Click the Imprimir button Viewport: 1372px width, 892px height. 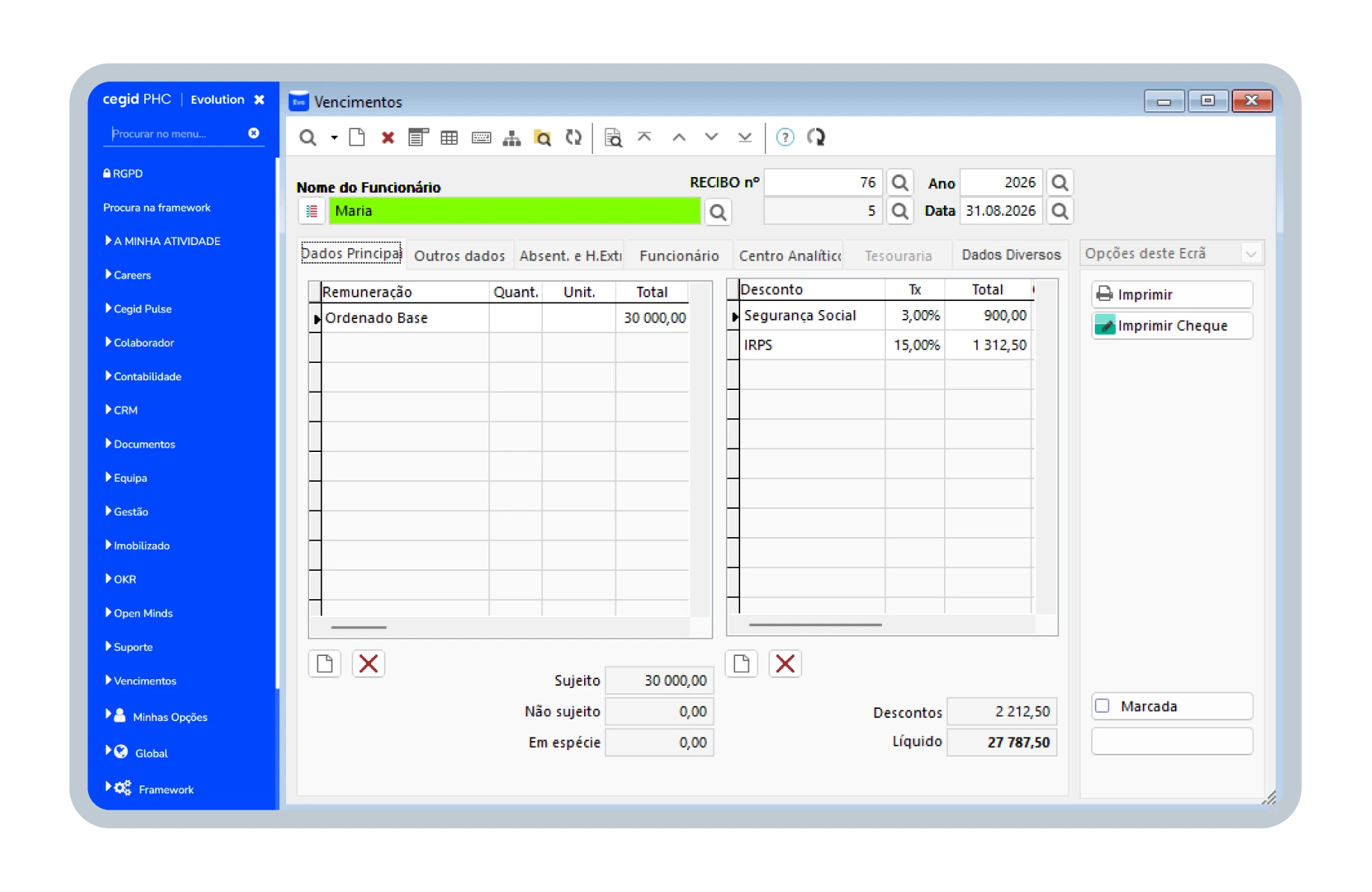click(1171, 294)
